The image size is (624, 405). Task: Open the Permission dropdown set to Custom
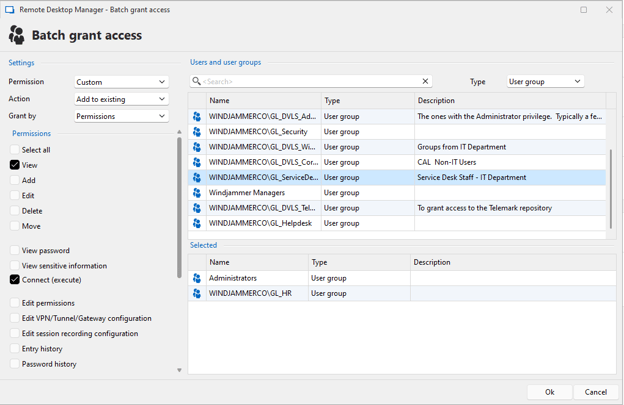point(121,82)
